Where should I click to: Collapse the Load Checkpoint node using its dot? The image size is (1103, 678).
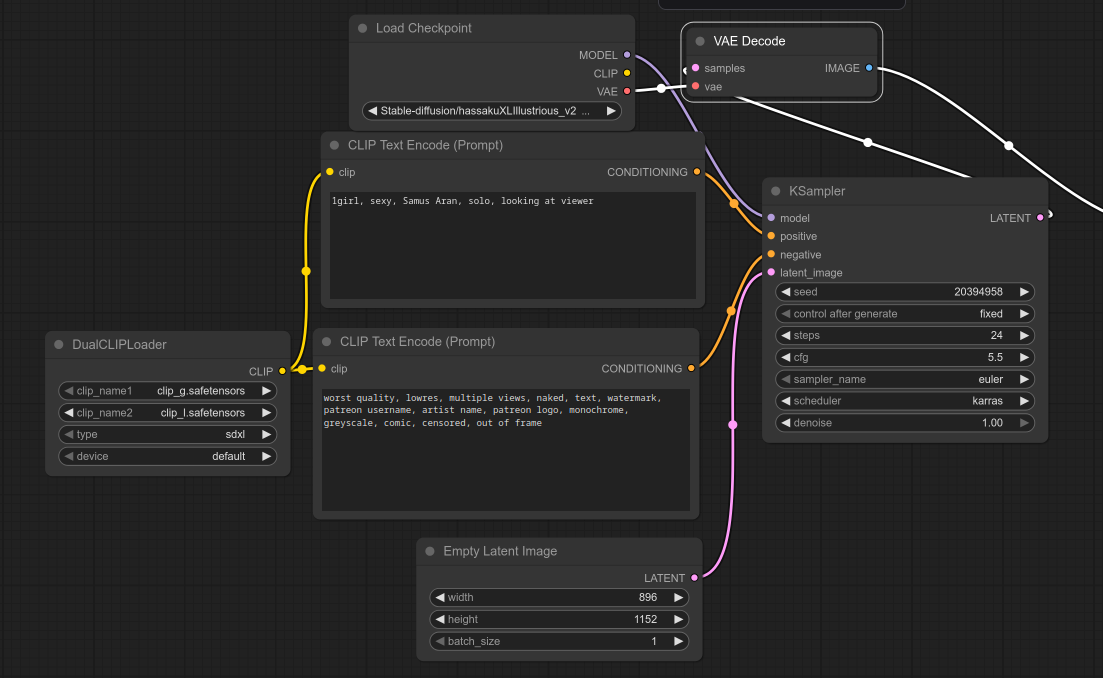tap(362, 28)
